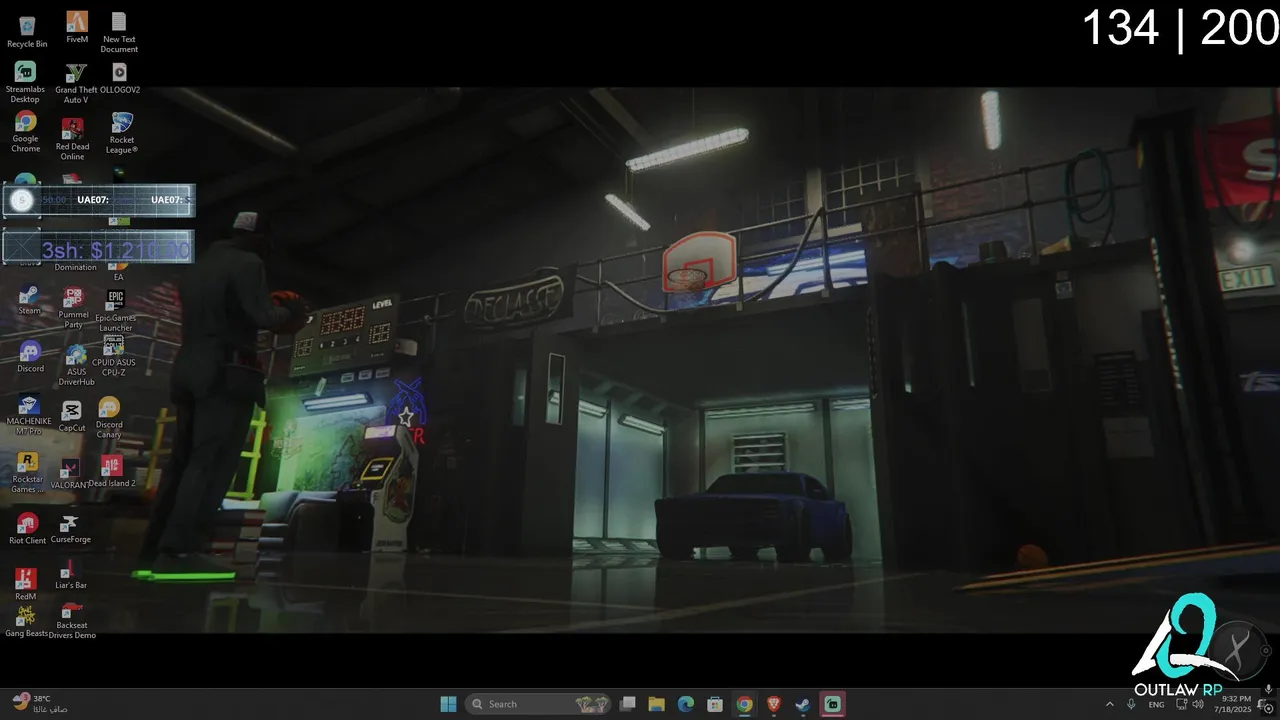The image size is (1280, 720).
Task: Switch to Streamlabs on the taskbar
Action: click(832, 704)
